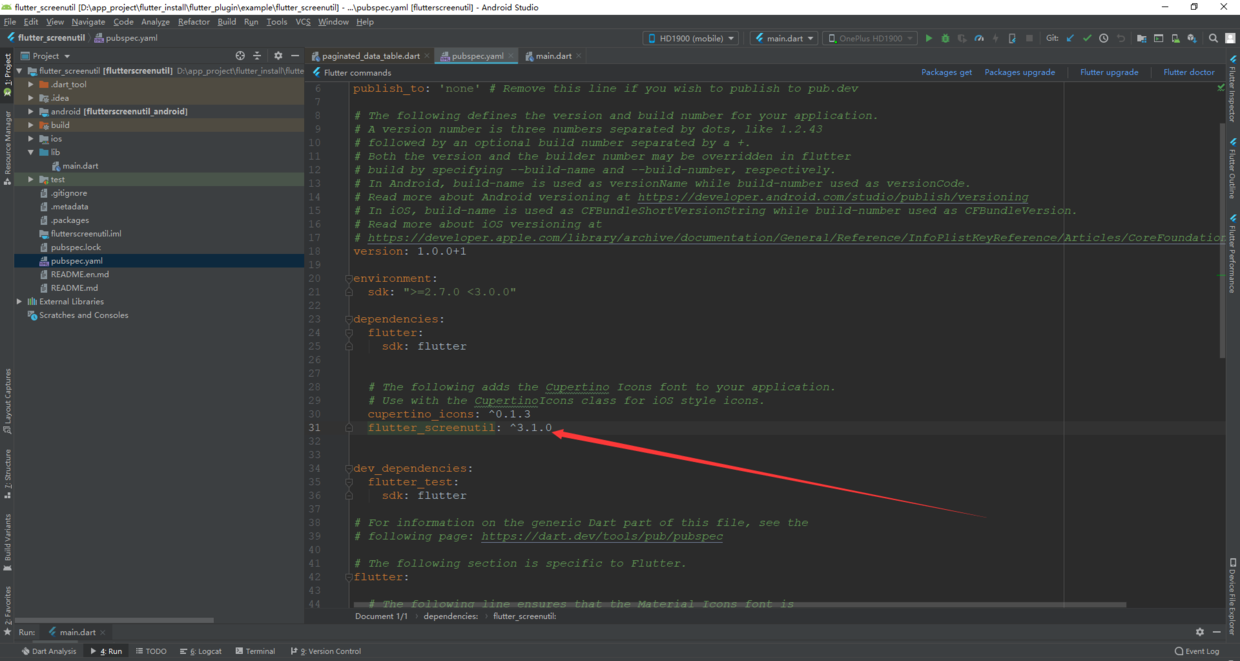
Task: Click Packages upgrade link
Action: [1019, 72]
